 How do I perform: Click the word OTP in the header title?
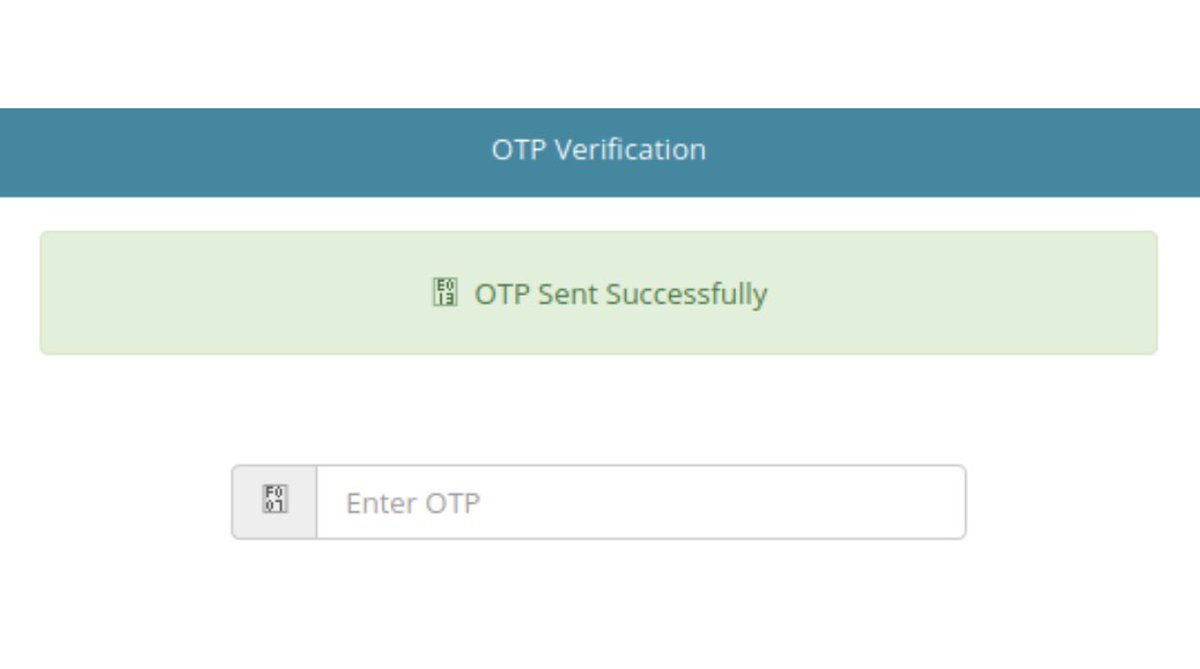click(x=518, y=150)
